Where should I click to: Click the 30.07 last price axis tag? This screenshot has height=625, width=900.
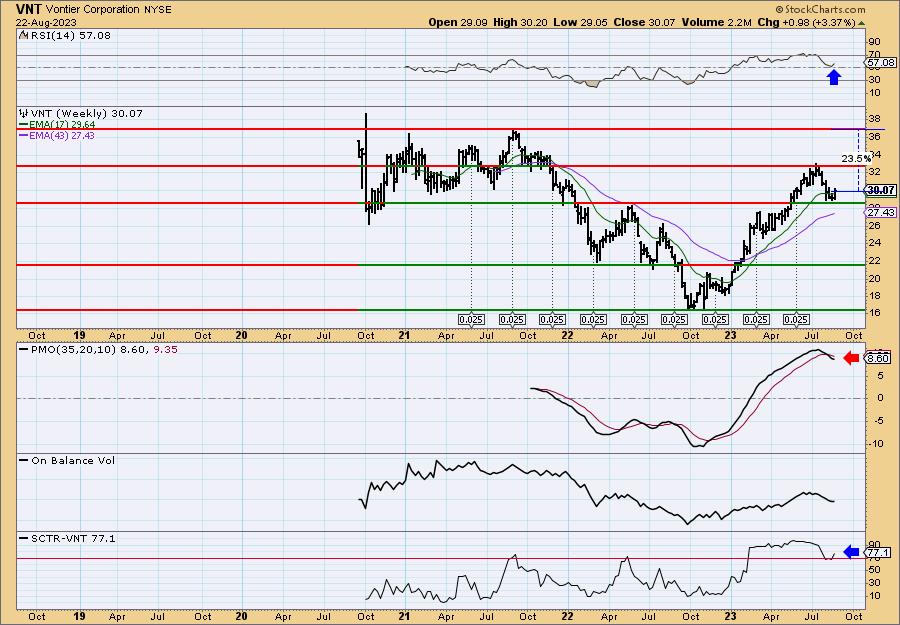[881, 191]
